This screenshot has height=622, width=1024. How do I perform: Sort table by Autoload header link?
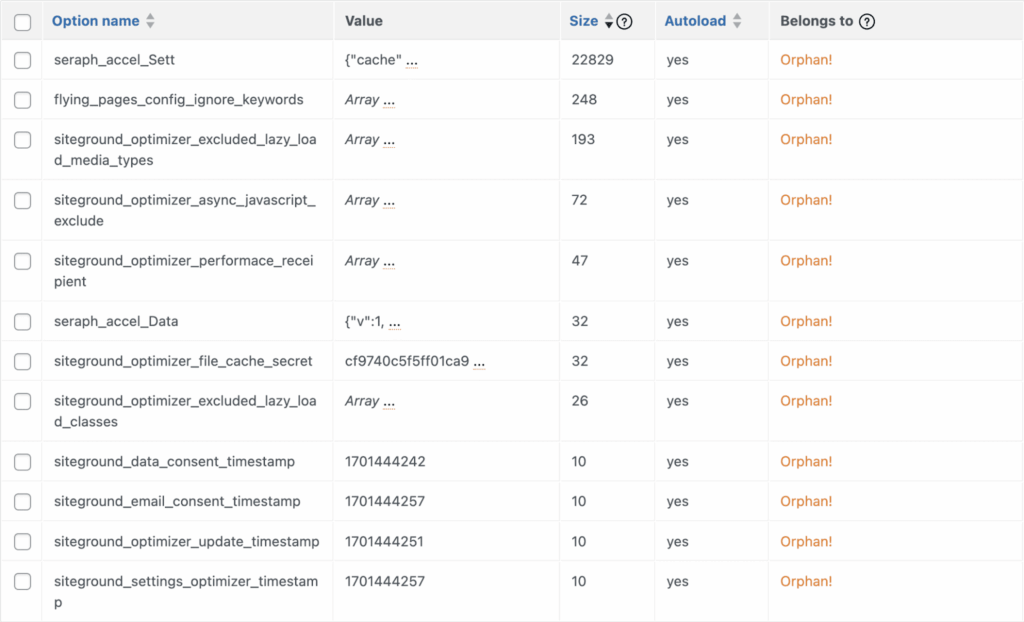[695, 21]
